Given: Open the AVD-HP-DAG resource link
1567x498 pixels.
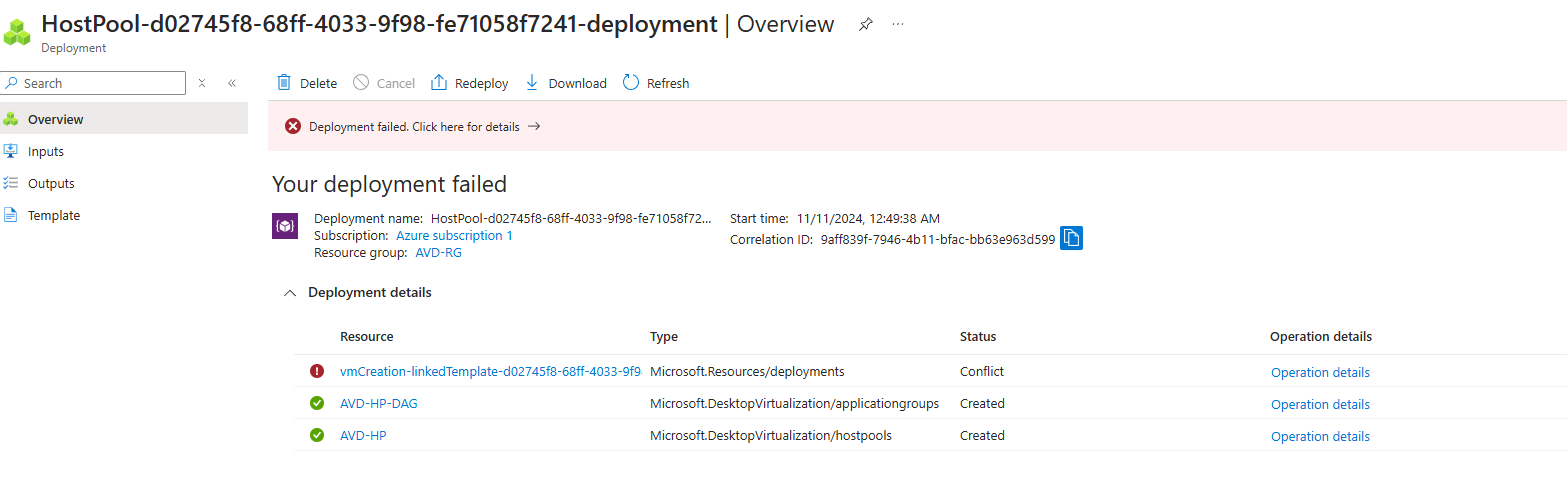Looking at the screenshot, I should tap(379, 403).
